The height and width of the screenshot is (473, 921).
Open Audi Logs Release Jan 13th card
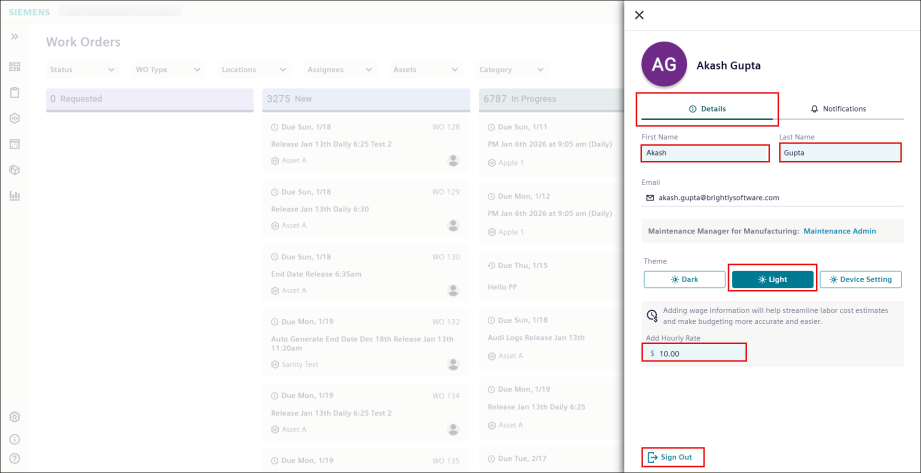pos(551,337)
